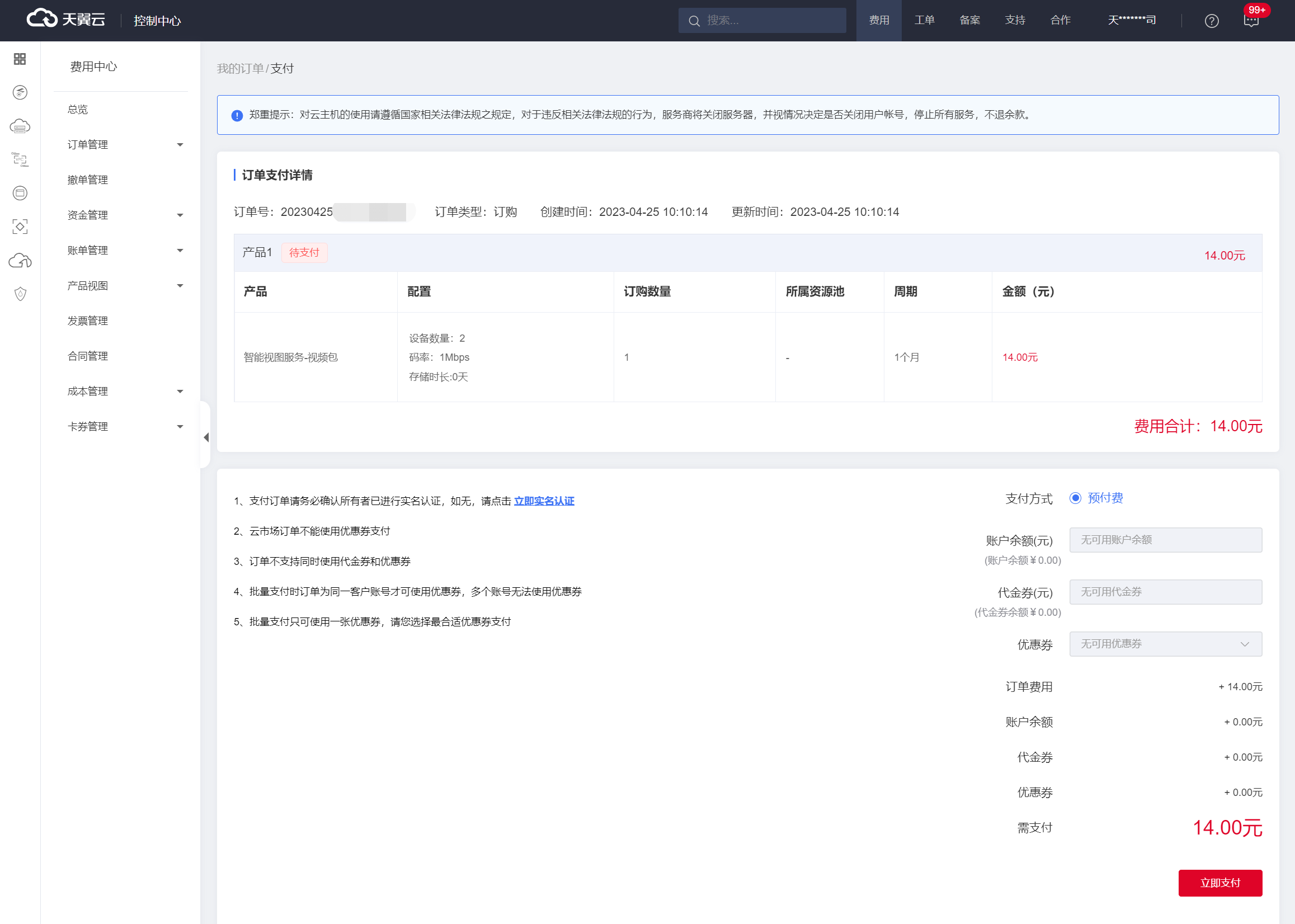
Task: Open the messages icon with 99+ badge
Action: click(x=1251, y=21)
